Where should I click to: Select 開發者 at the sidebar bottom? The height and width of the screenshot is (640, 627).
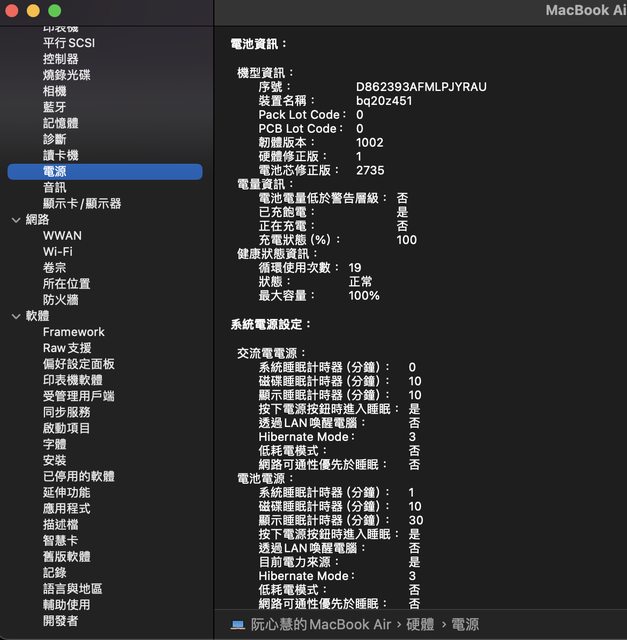point(60,620)
